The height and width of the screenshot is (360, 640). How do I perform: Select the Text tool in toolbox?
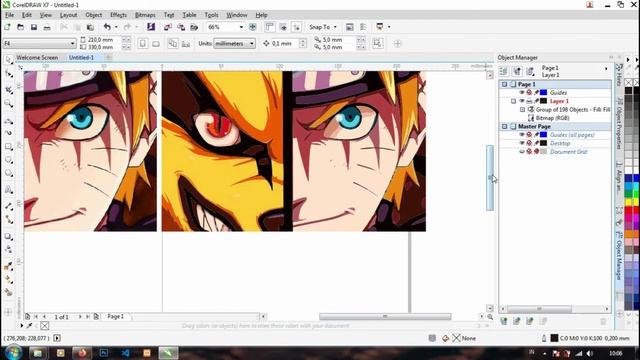pos(9,190)
